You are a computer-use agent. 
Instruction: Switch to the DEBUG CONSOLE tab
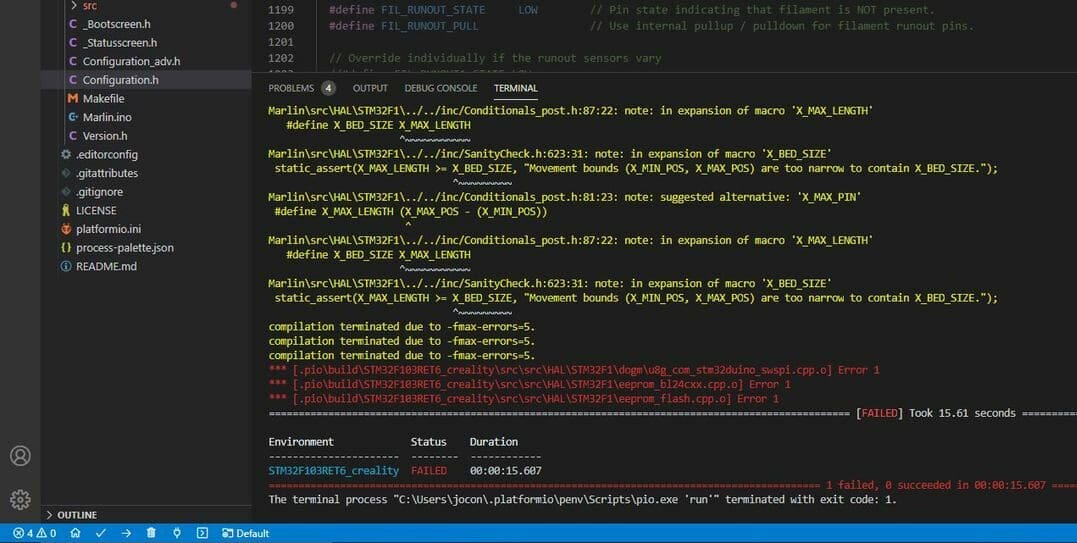tap(440, 88)
